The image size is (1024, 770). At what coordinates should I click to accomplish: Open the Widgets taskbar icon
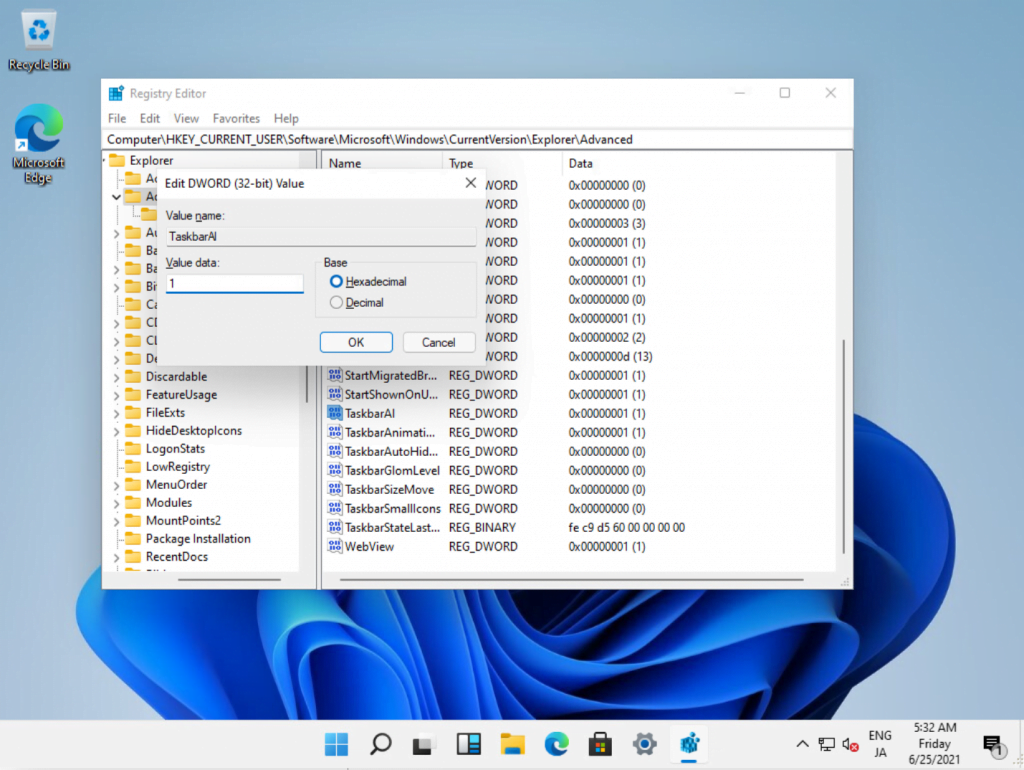click(468, 744)
